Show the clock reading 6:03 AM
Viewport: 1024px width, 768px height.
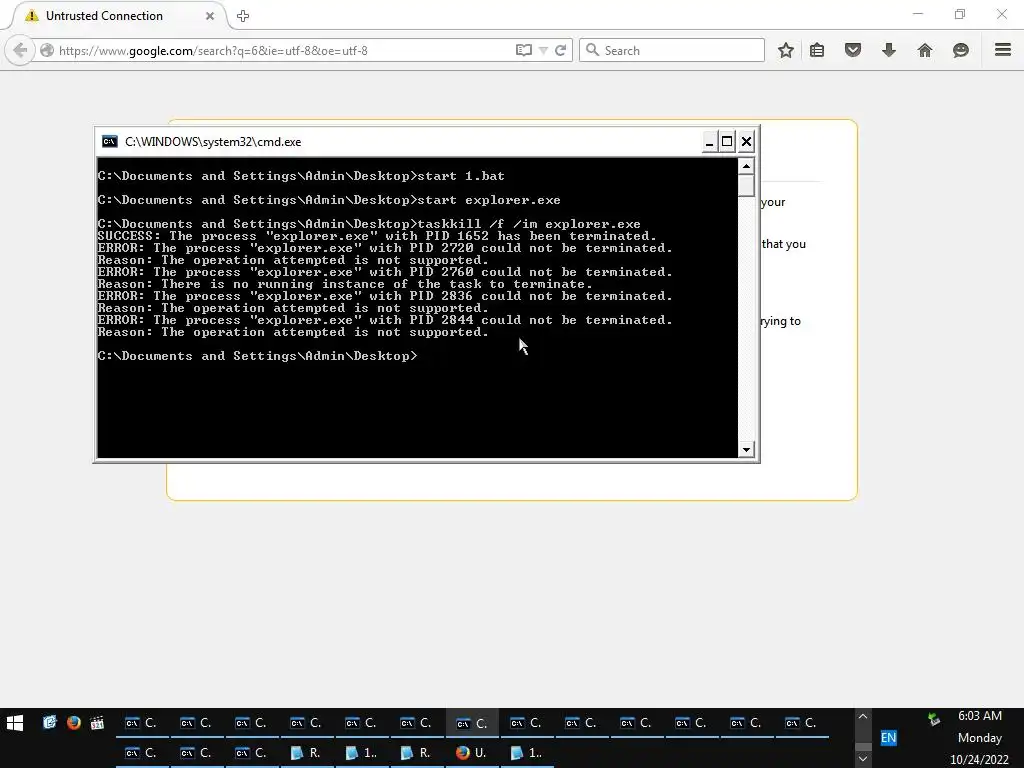980,716
